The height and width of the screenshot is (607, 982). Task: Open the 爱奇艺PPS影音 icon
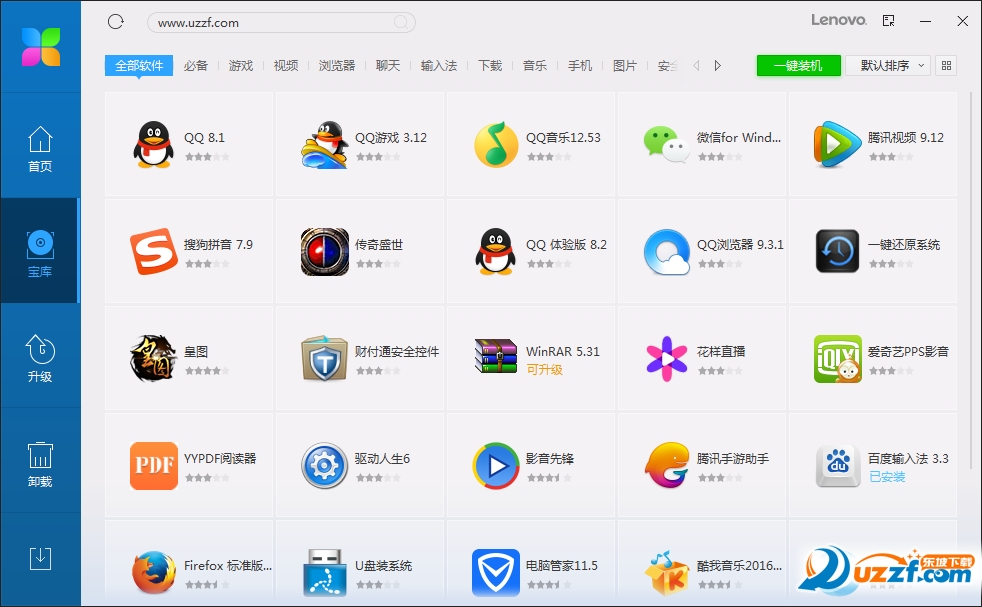tap(837, 359)
